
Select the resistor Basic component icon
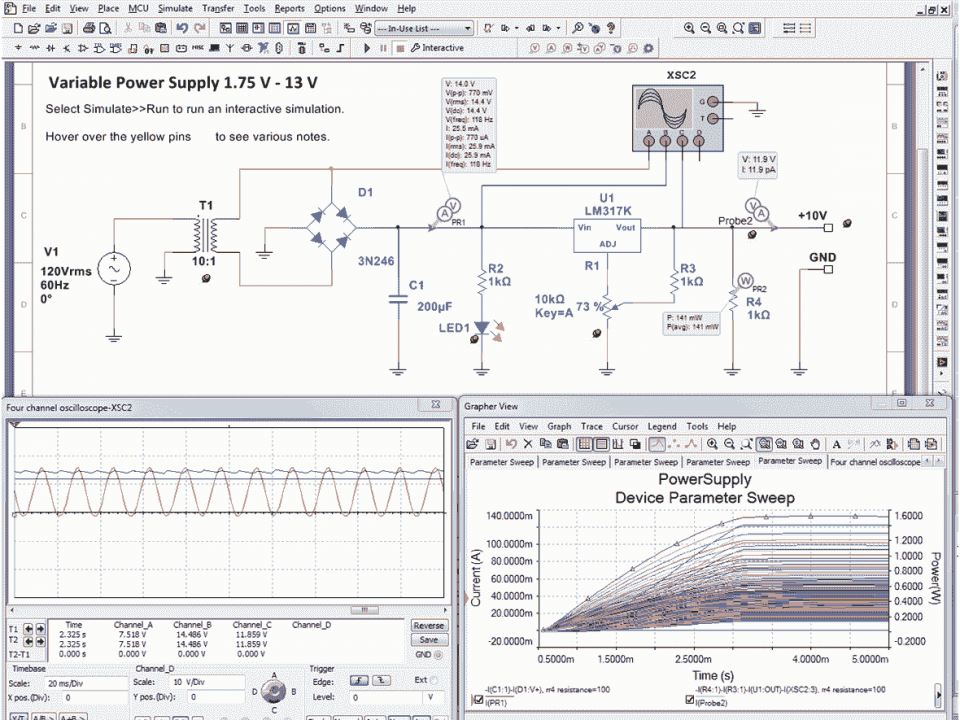point(34,48)
